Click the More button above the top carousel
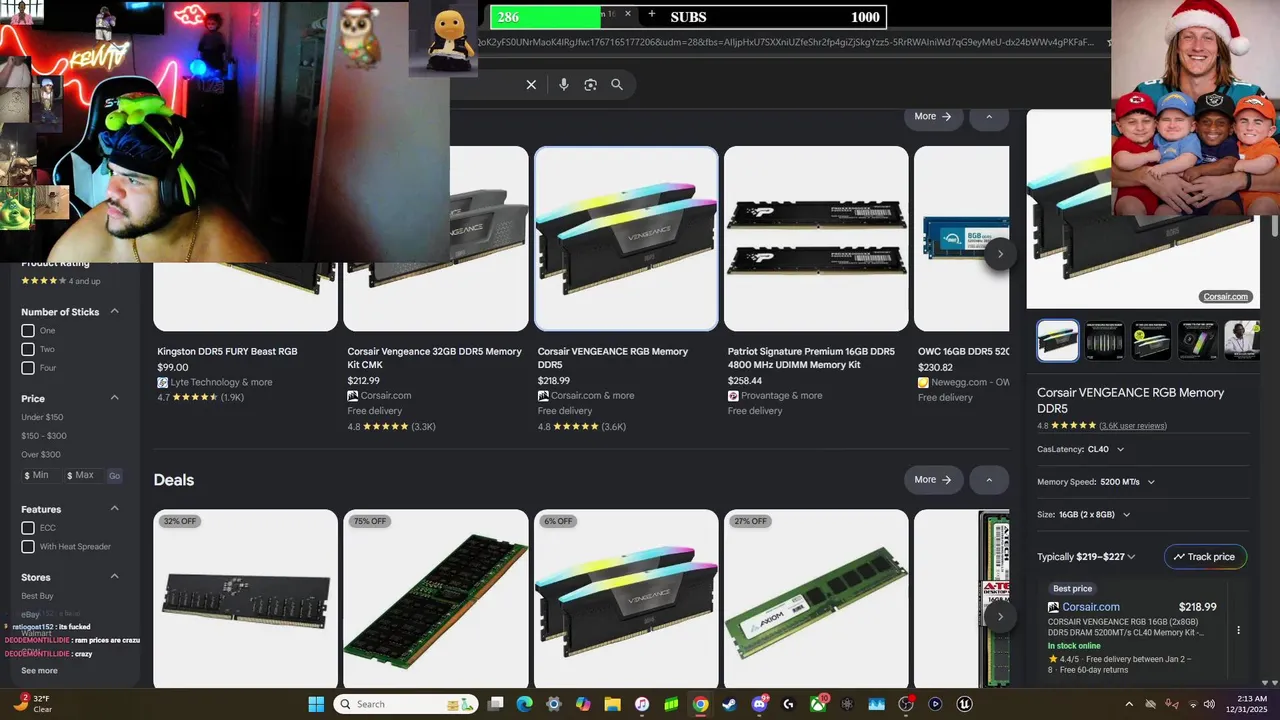Image resolution: width=1280 pixels, height=720 pixels. pyautogui.click(x=933, y=117)
